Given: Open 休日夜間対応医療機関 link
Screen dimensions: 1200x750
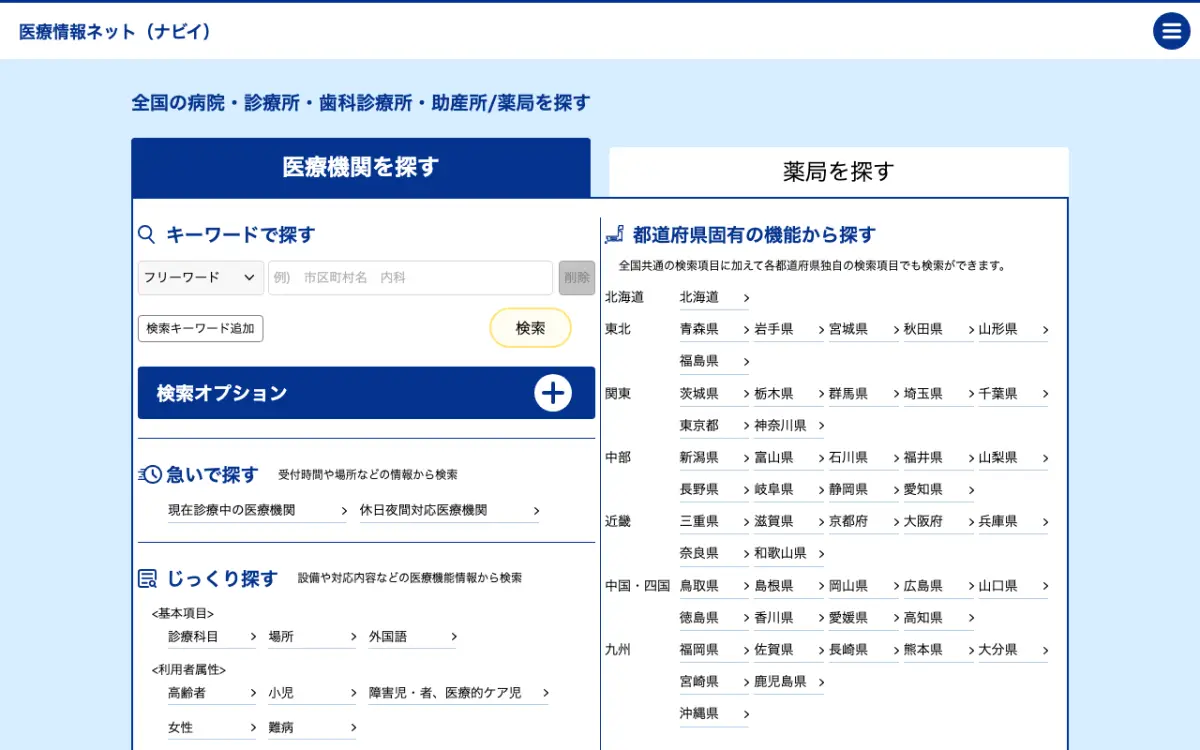Looking at the screenshot, I should pos(449,511).
